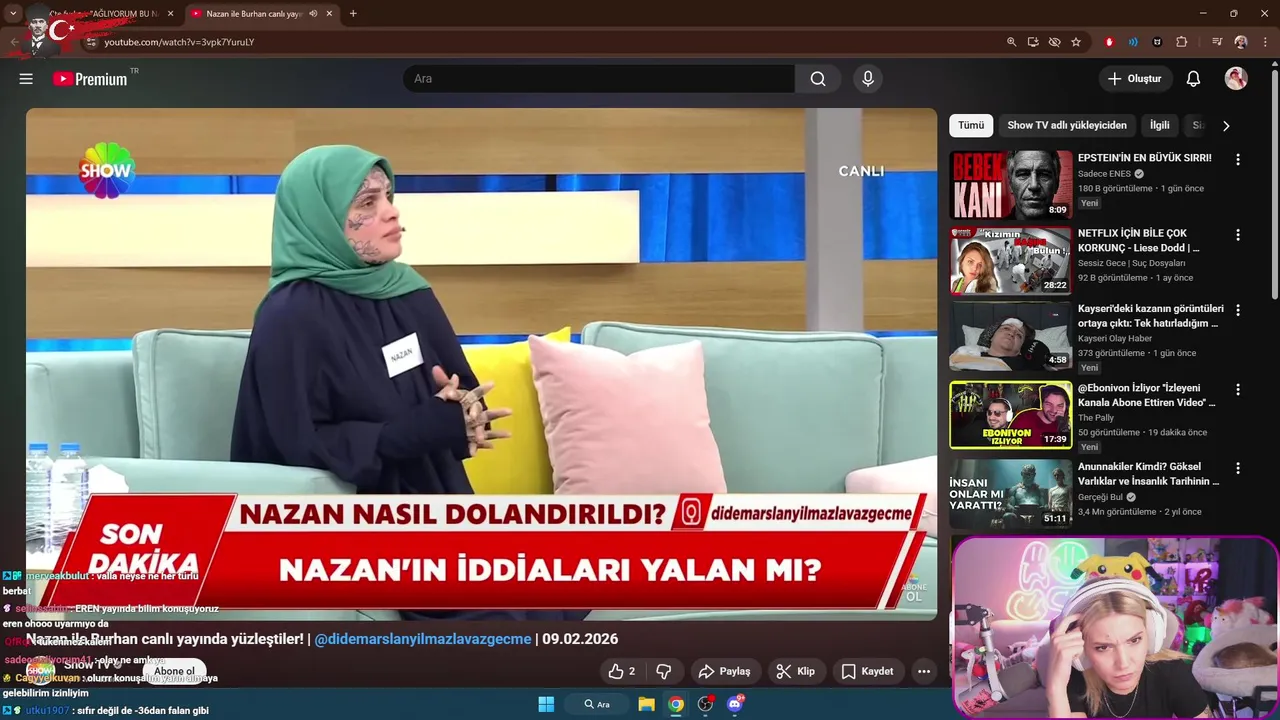Visit the Sadece ENES channel
Image resolution: width=1280 pixels, height=720 pixels.
pos(1106,174)
